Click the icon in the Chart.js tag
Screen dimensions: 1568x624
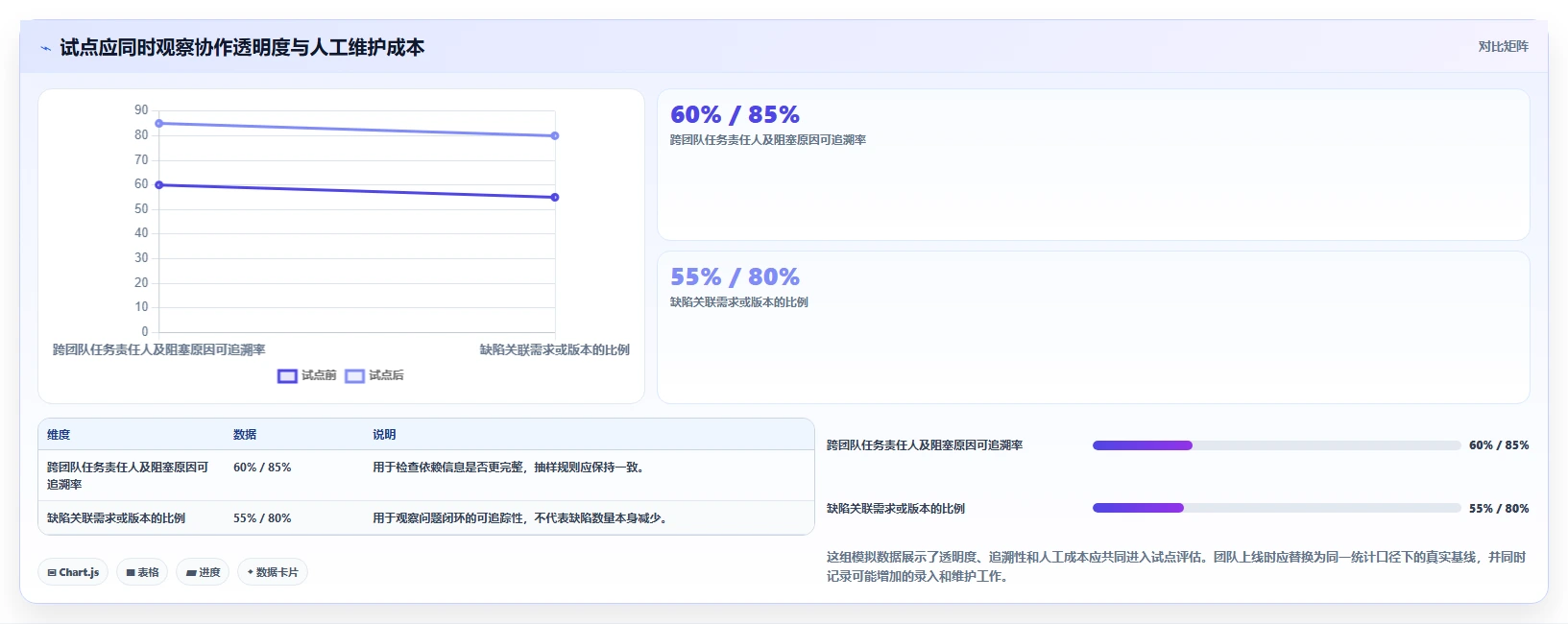pos(52,572)
